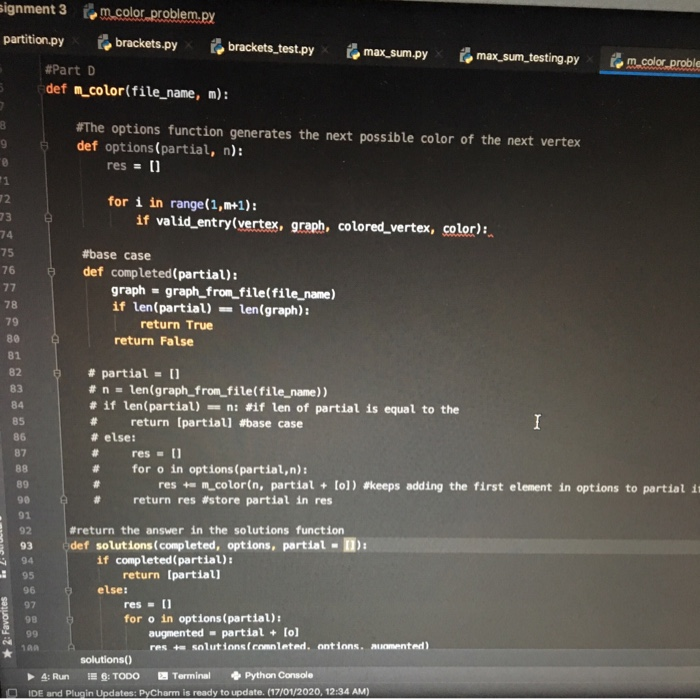This screenshot has height=699, width=700.
Task: Click the file icon on the m_color_proble tab
Action: pos(616,61)
